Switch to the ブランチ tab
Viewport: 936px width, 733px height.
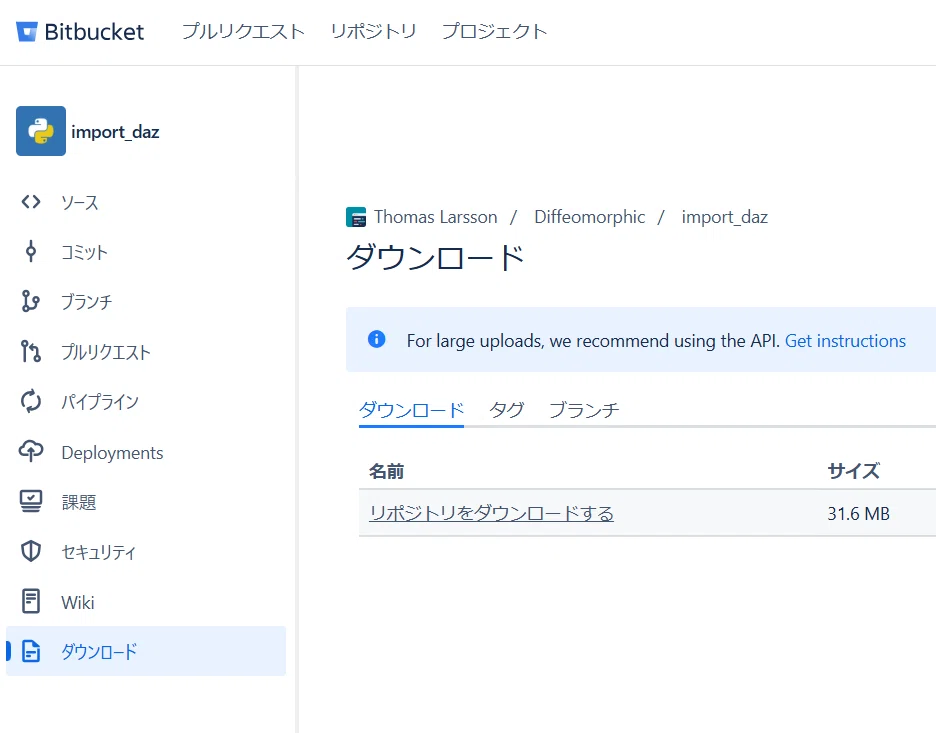pyautogui.click(x=584, y=410)
